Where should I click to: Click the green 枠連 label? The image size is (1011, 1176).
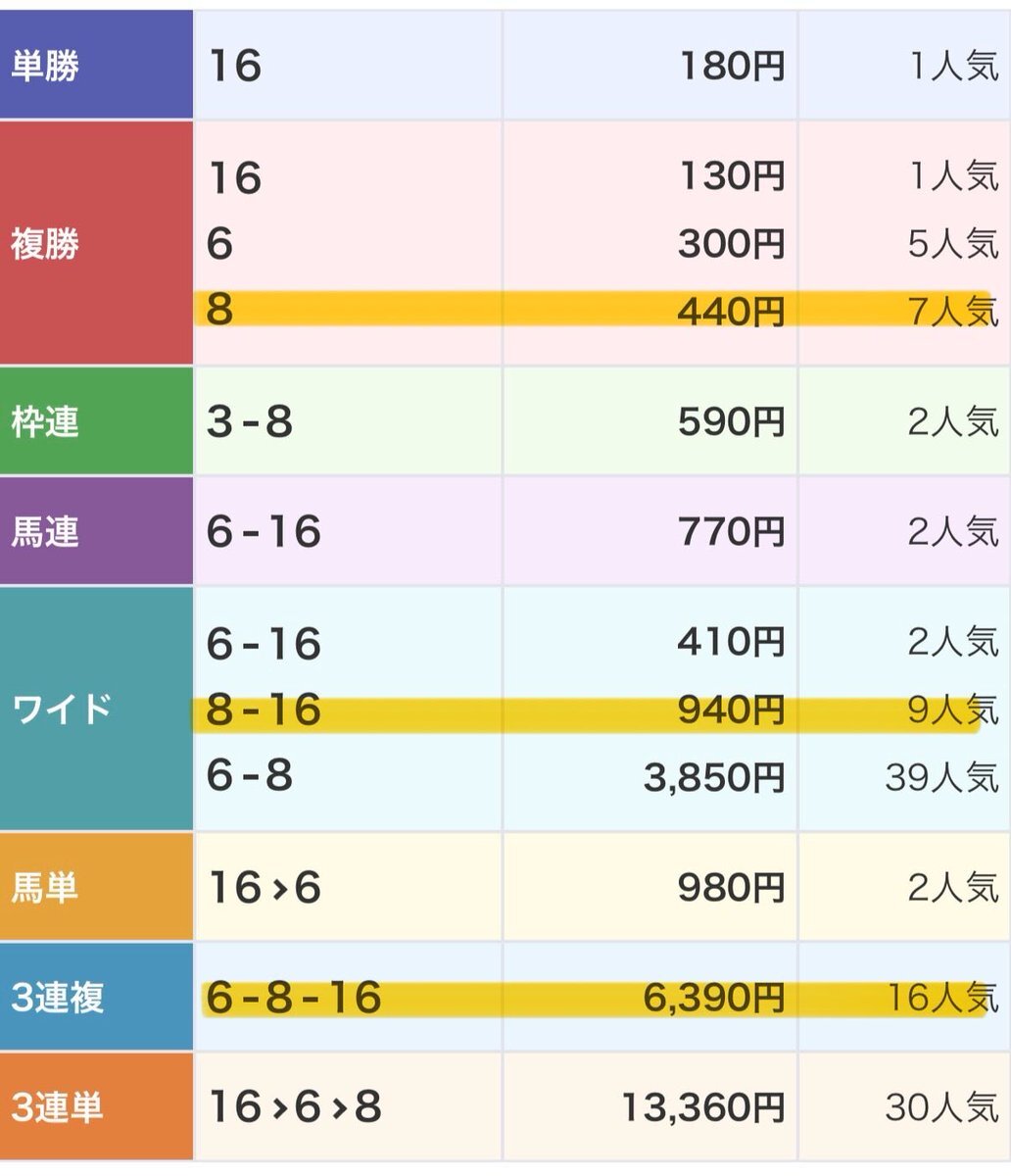coord(45,422)
